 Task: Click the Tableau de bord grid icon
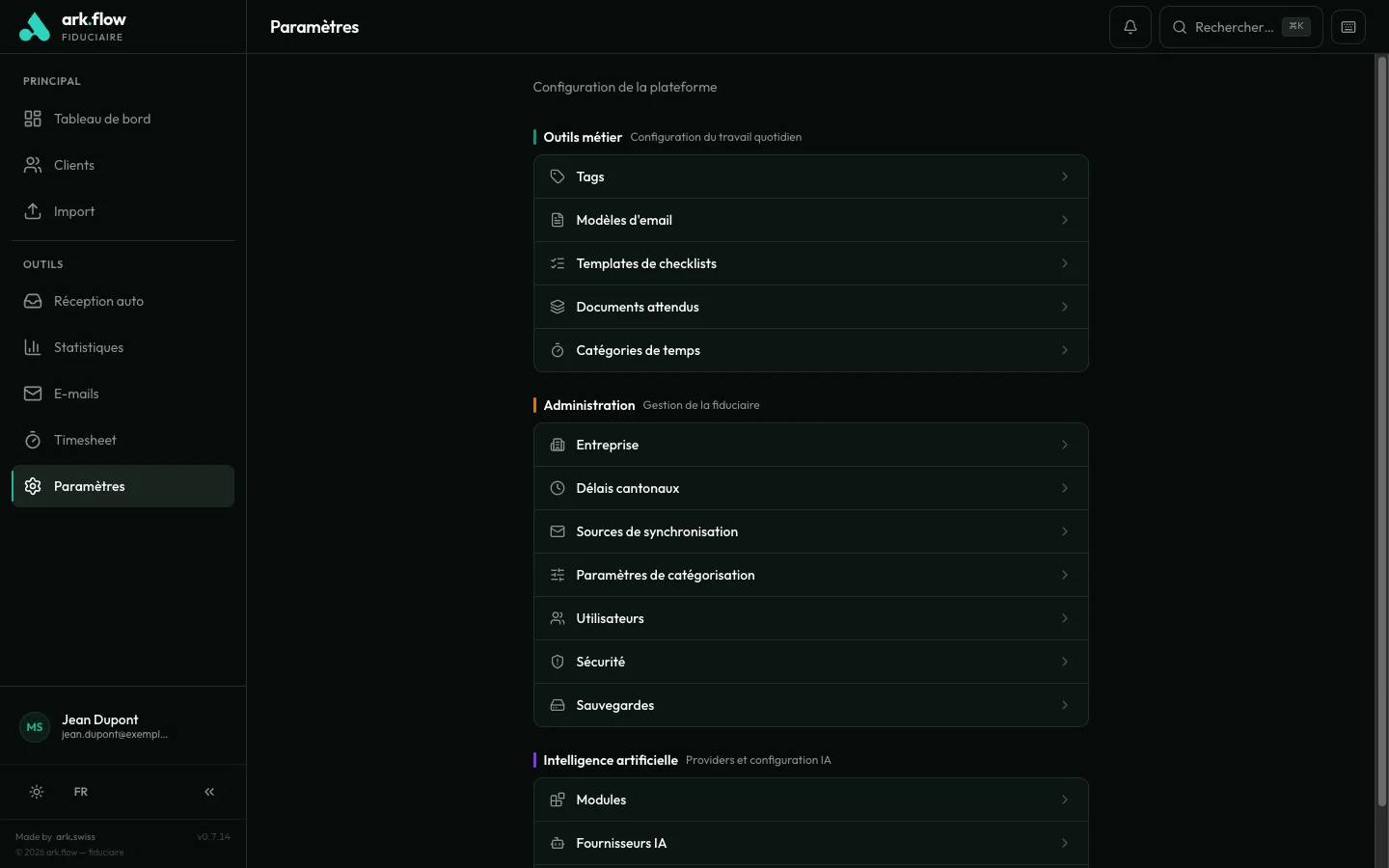[33, 119]
